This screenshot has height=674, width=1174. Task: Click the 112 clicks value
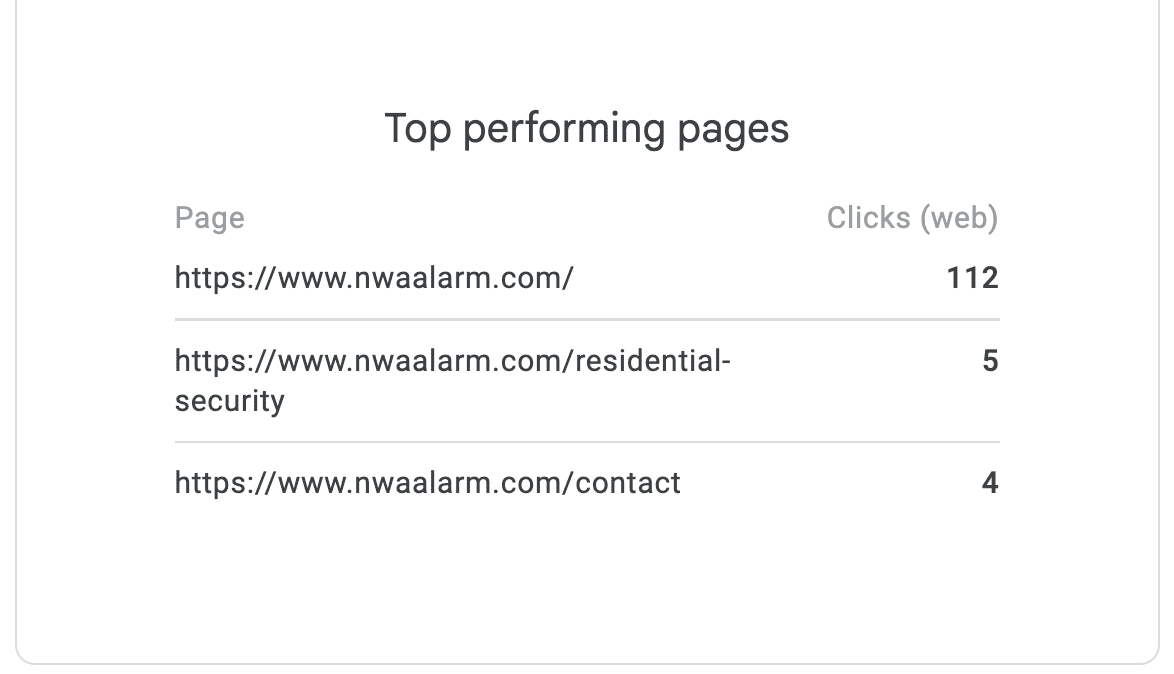(x=972, y=277)
